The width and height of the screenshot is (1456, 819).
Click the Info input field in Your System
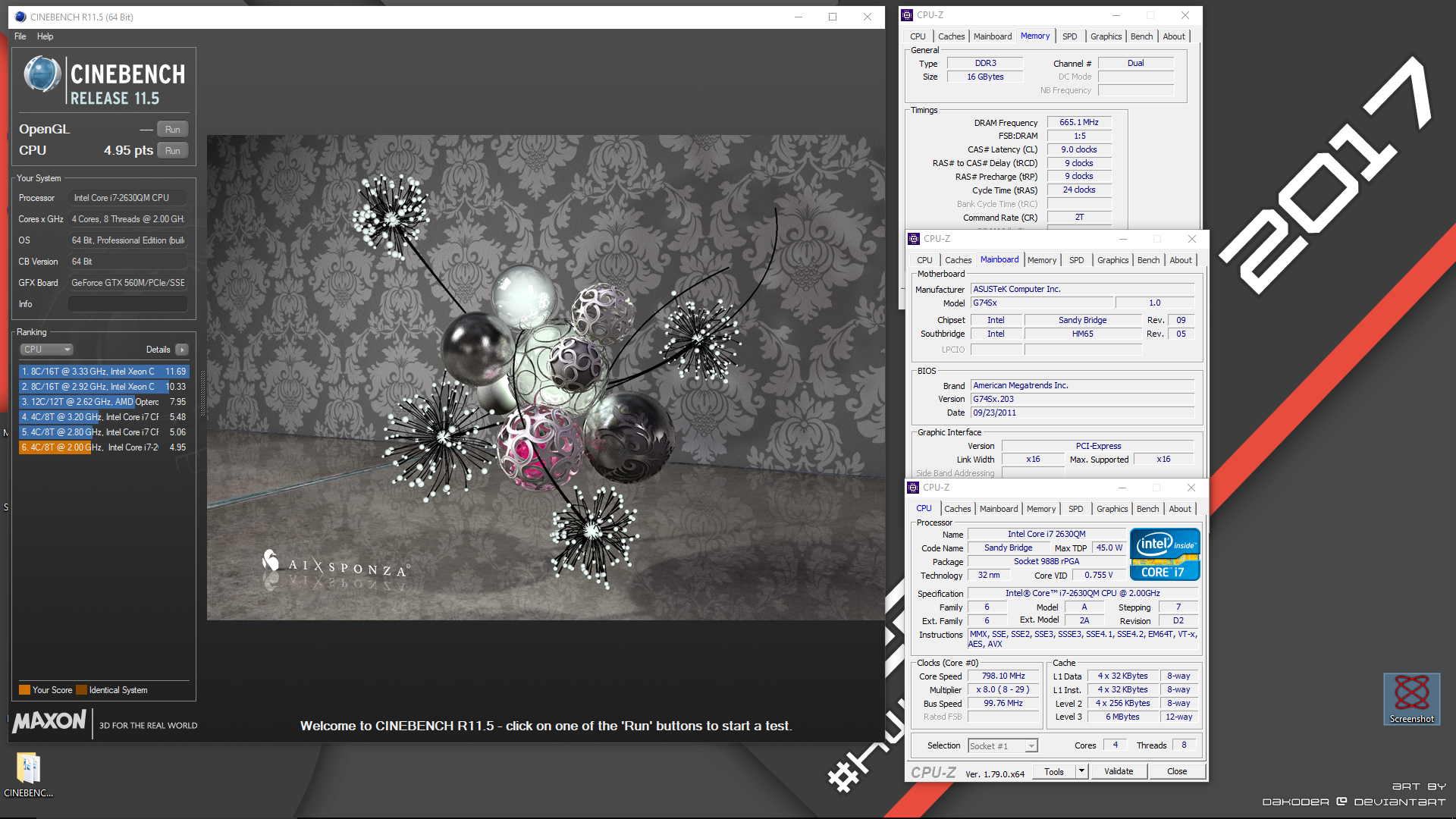point(128,304)
